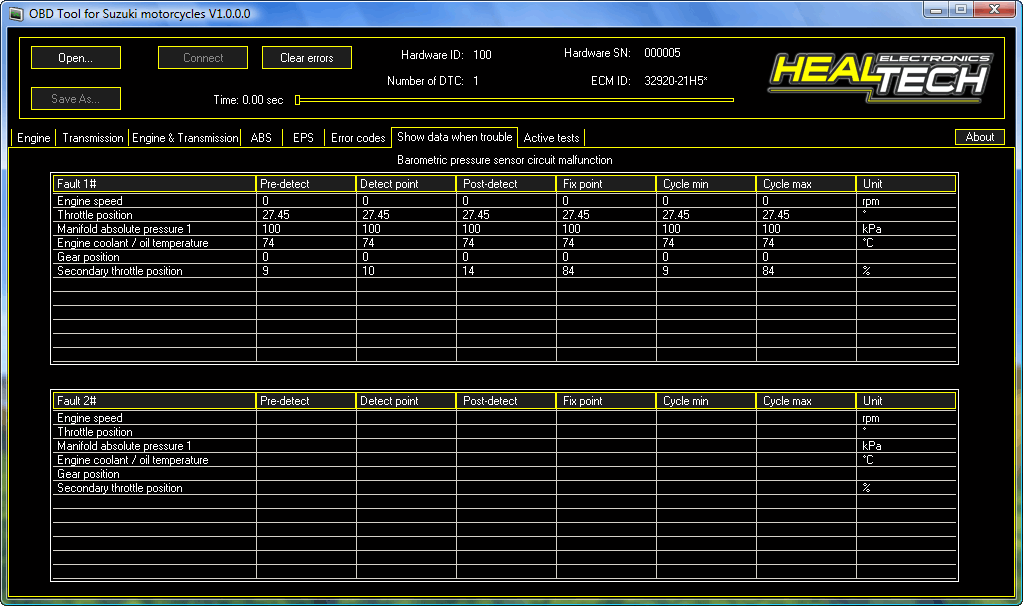Screen dimensions: 1023x606
Task: Select Fault 1 Engine coolant / oil temperature
Action: [x=132, y=243]
